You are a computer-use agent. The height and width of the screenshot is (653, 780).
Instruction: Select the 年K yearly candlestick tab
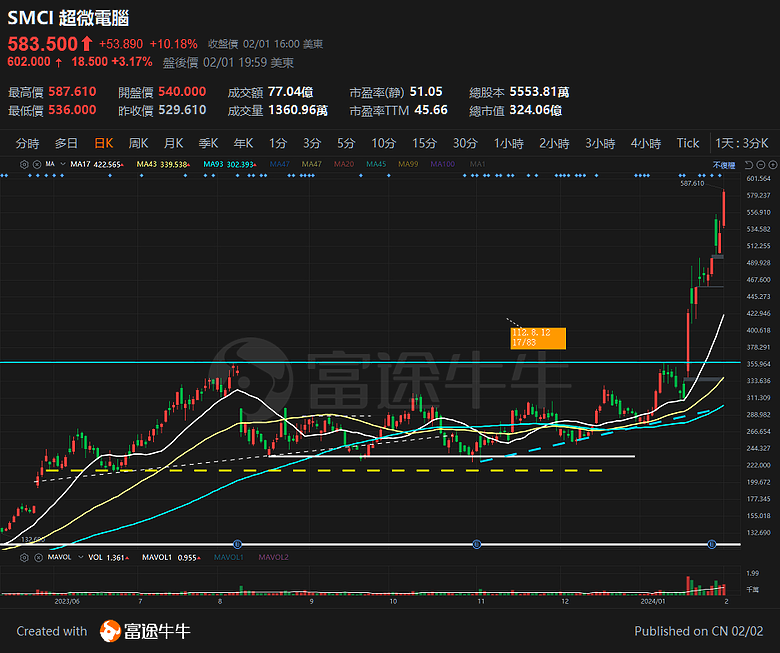(x=243, y=144)
